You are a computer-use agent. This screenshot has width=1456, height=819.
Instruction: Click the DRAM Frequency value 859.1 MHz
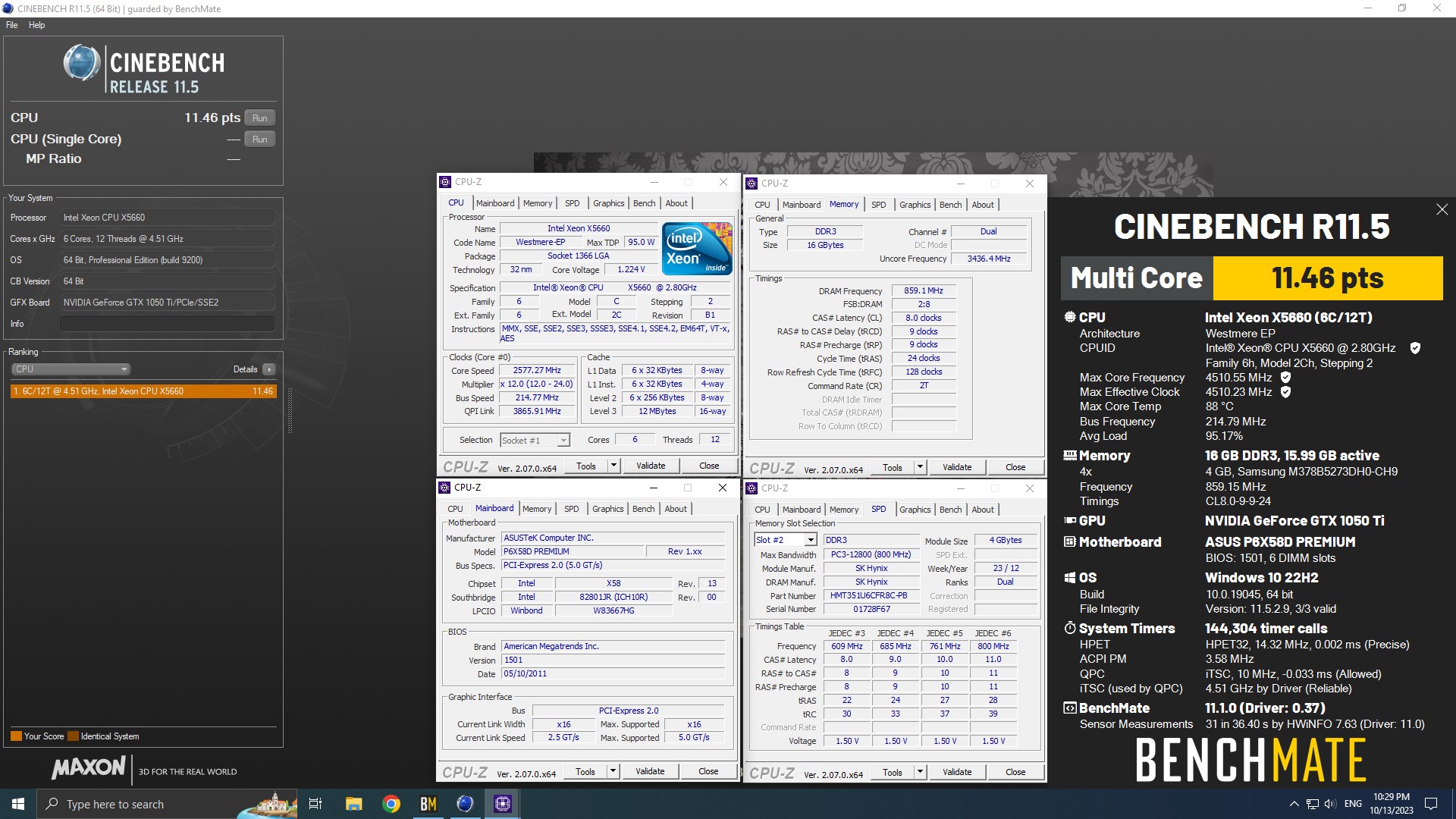(923, 290)
